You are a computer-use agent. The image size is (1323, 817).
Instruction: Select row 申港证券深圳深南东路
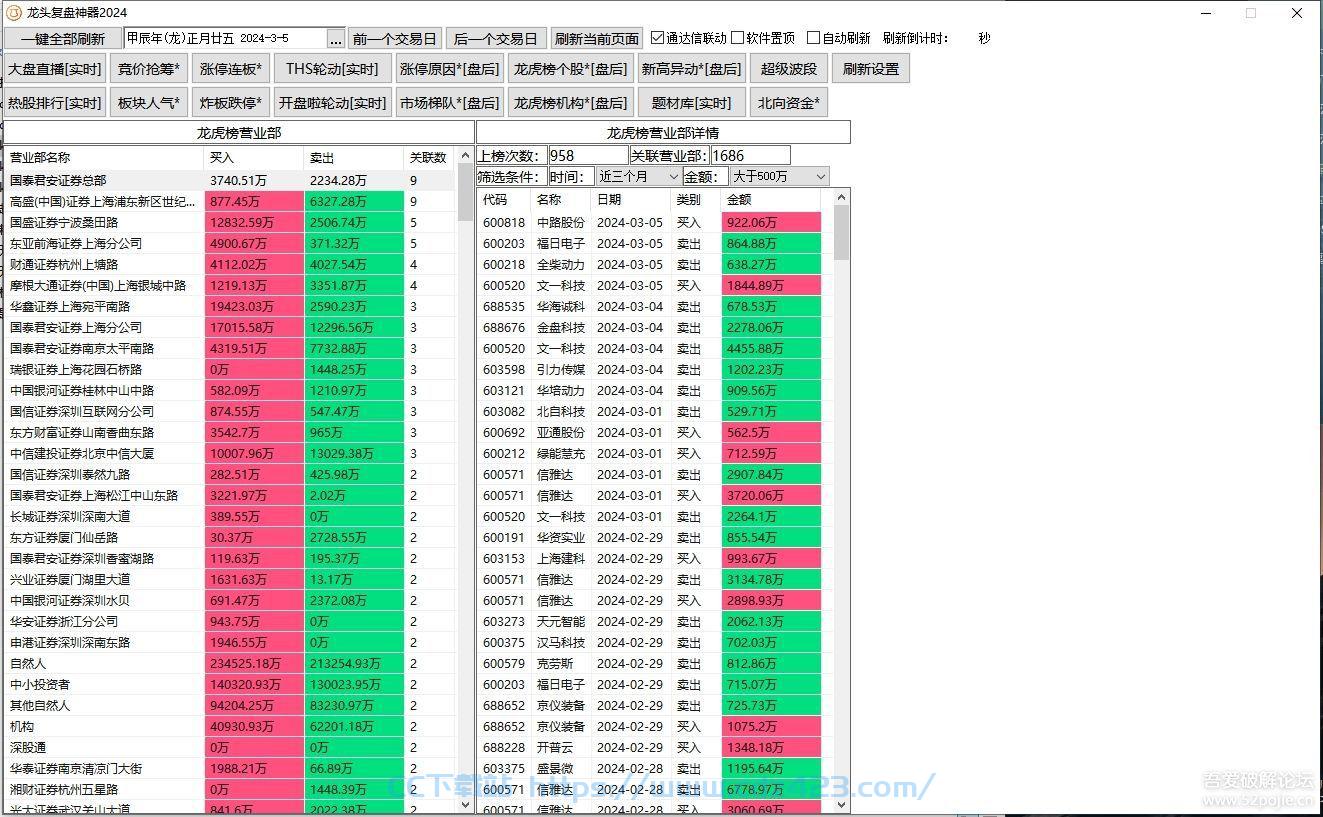click(x=230, y=642)
